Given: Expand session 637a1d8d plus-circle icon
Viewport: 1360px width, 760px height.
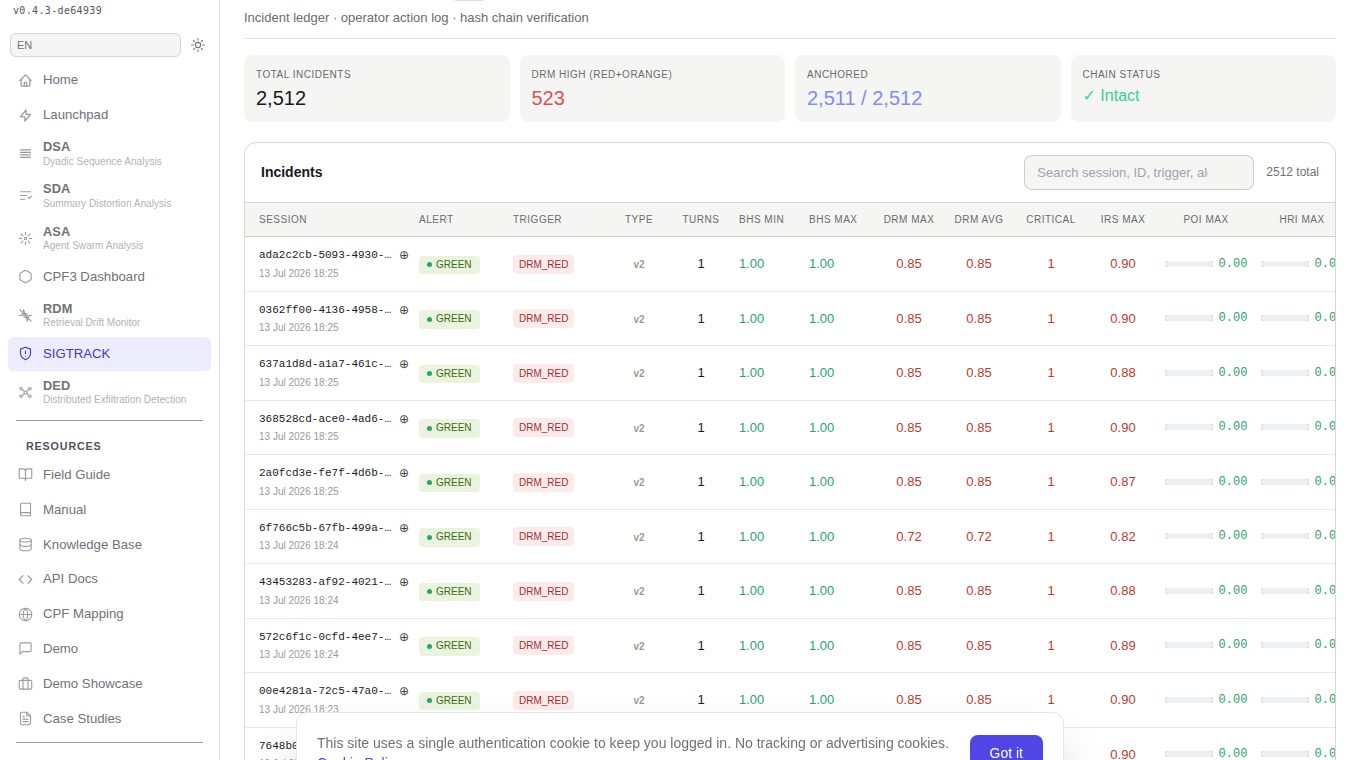Looking at the screenshot, I should tap(404, 364).
